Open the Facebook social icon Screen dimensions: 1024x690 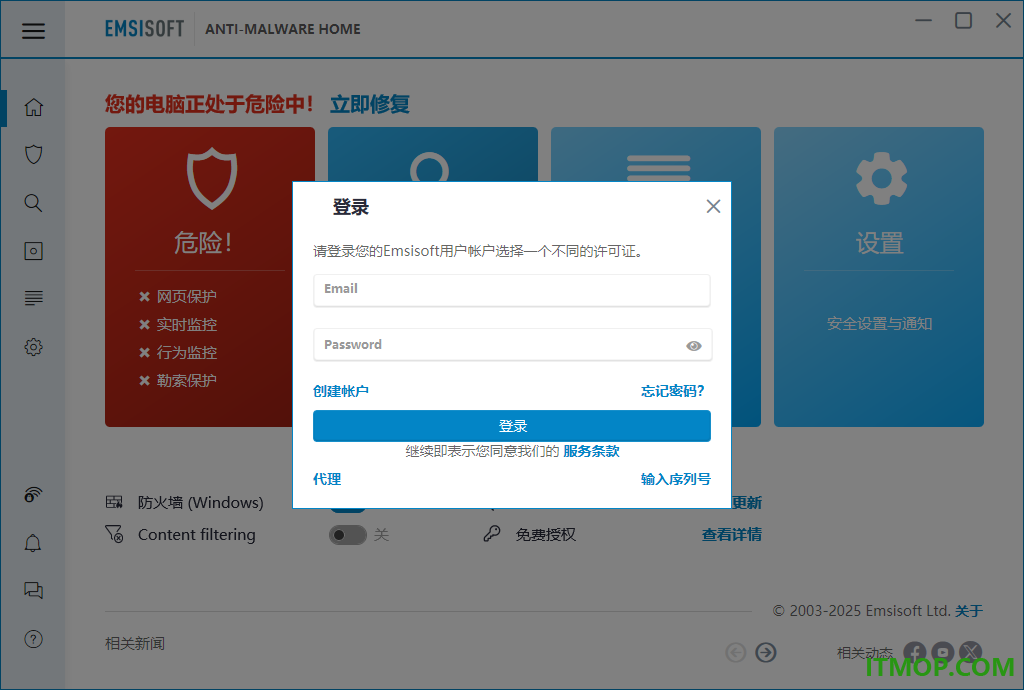coord(915,652)
